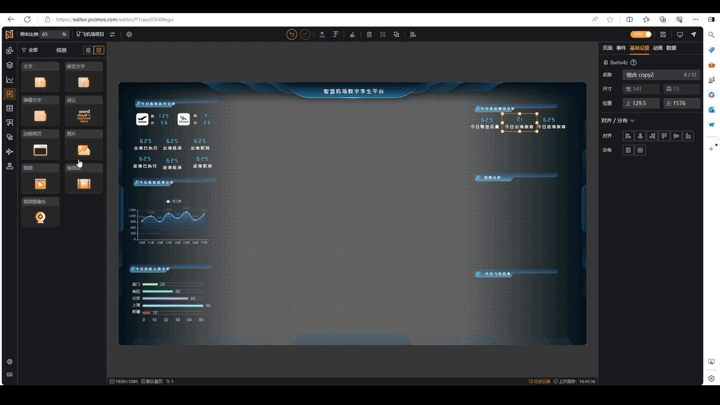Open the monitor preview icon at top right
The height and width of the screenshot is (405, 720).
680,34
